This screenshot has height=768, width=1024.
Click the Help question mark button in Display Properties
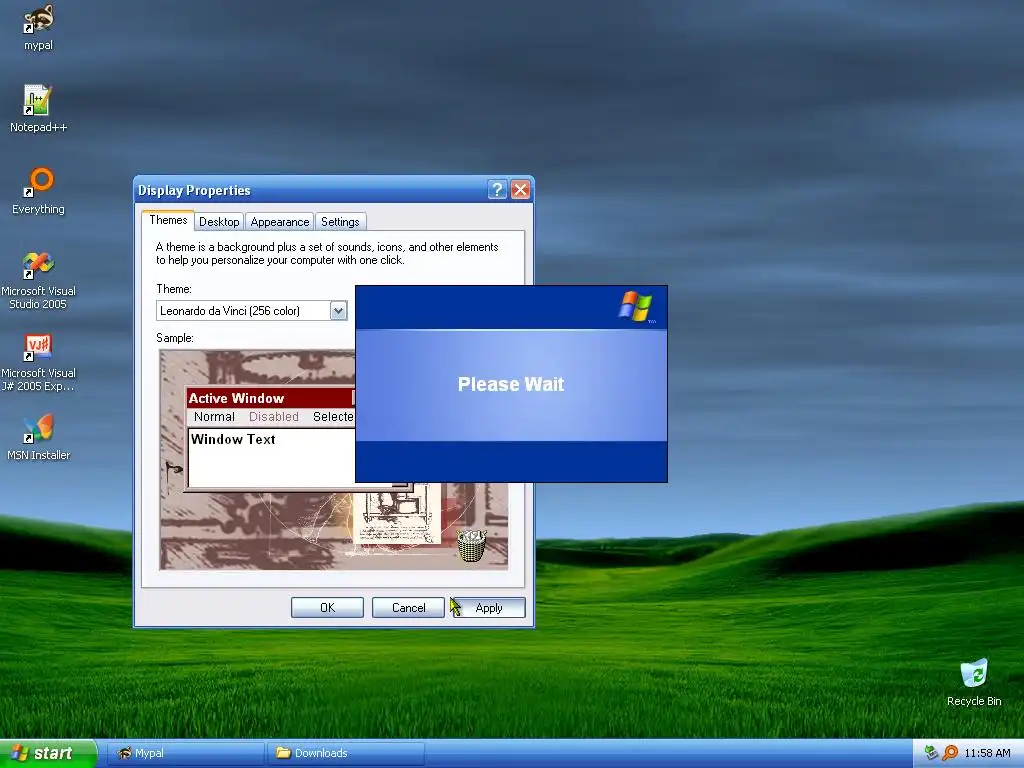(x=497, y=190)
